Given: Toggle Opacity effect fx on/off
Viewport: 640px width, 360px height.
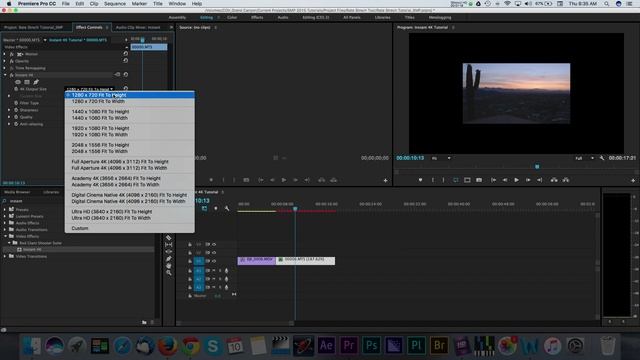Looking at the screenshot, I should tap(12, 61).
